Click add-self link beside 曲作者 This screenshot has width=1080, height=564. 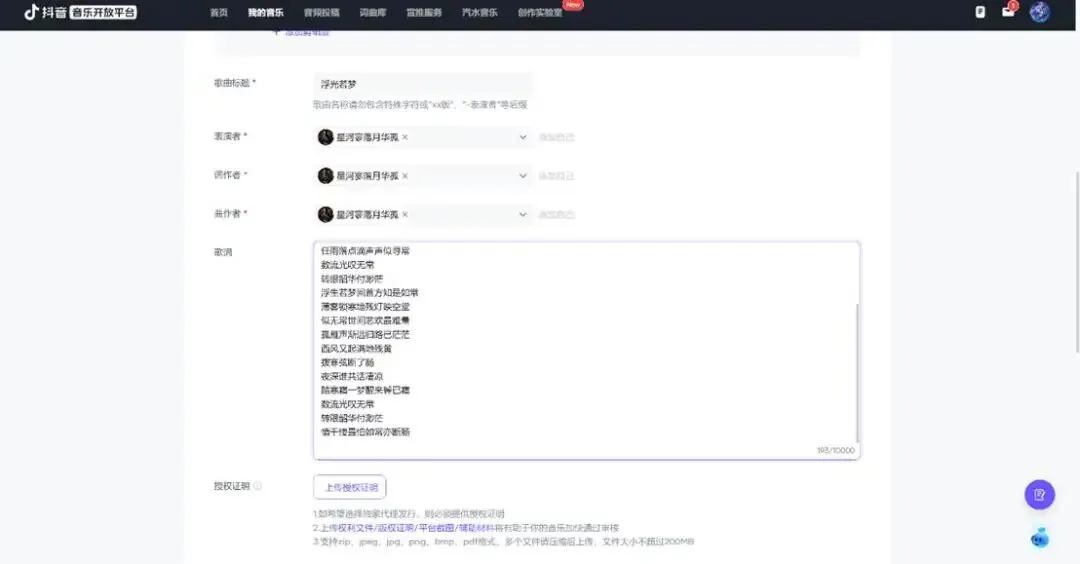(557, 214)
